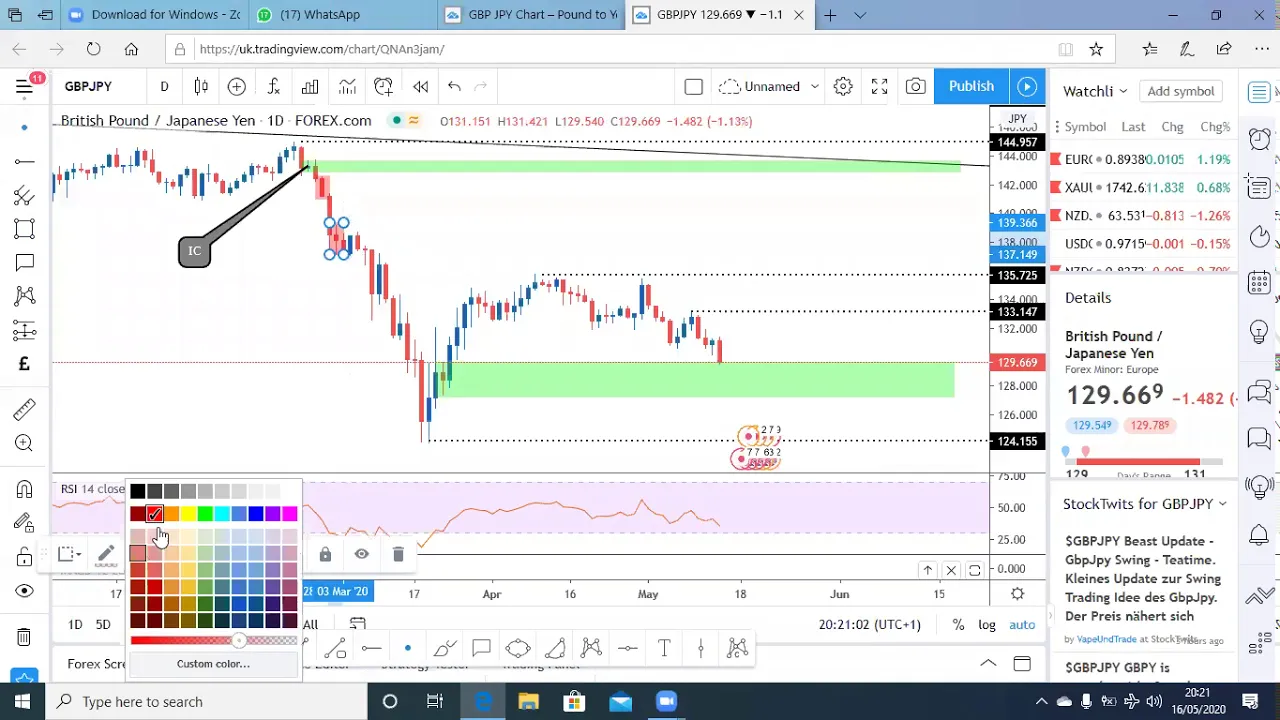Image resolution: width=1280 pixels, height=720 pixels.
Task: Open the D timeframe interval selector
Action: tap(164, 87)
